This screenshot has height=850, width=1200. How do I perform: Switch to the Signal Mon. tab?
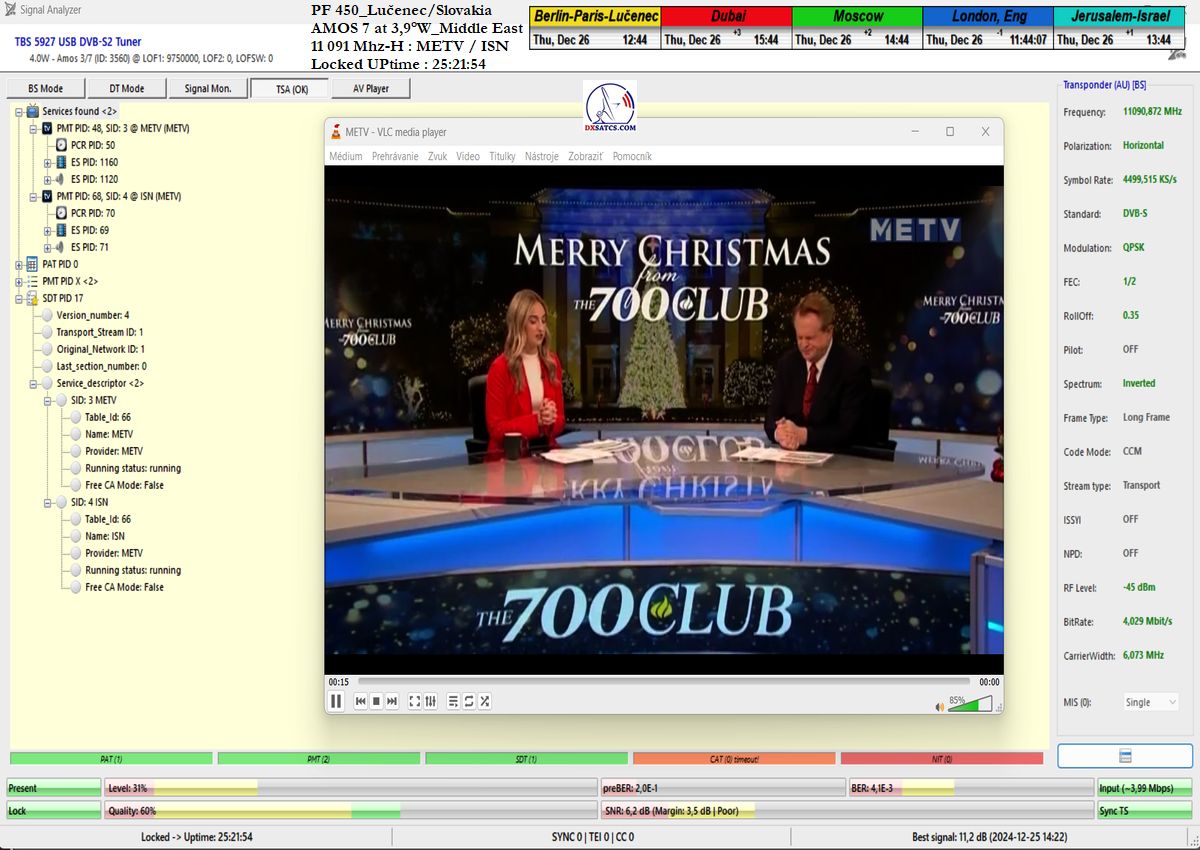(207, 89)
